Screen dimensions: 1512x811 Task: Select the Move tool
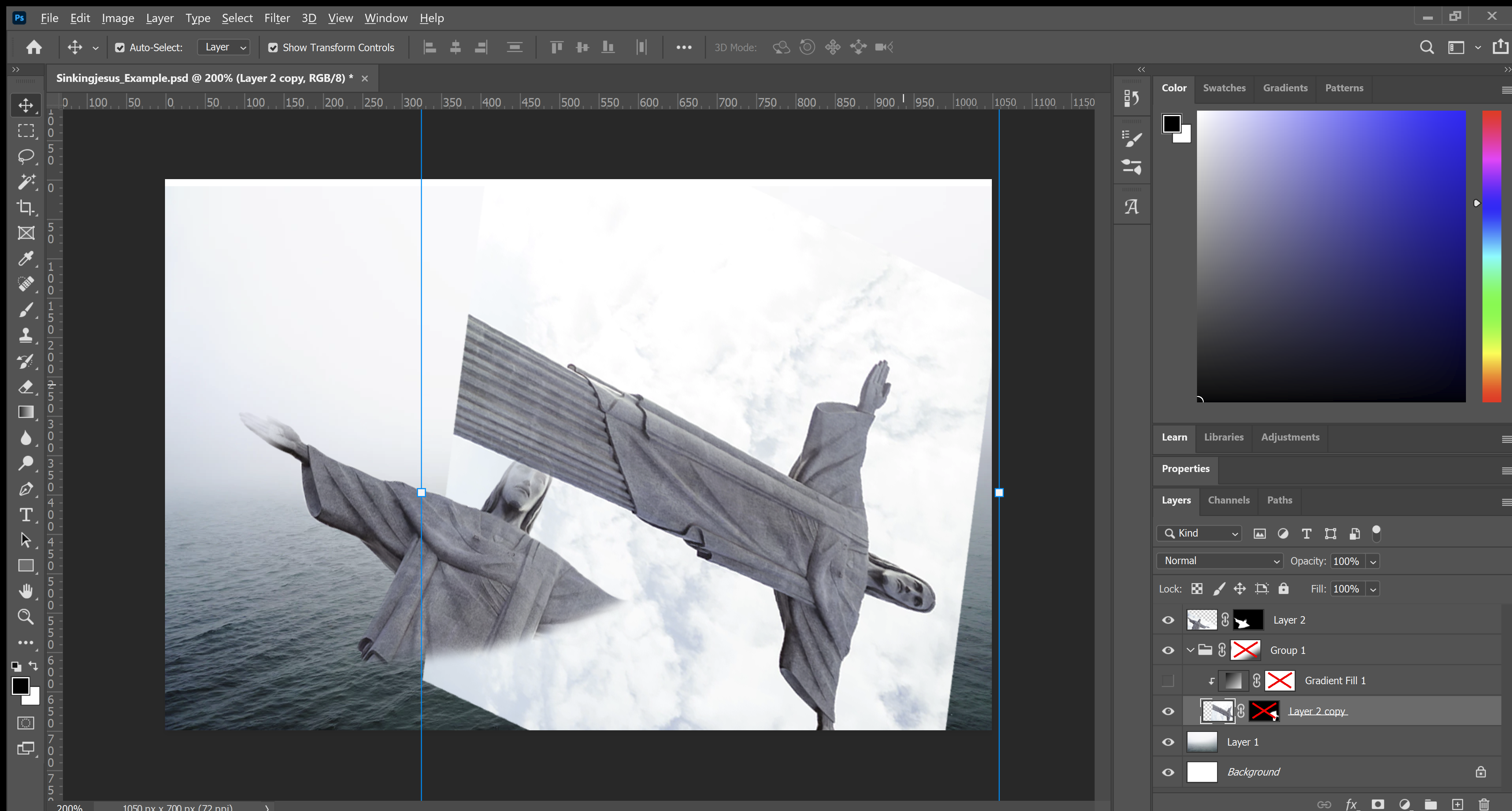26,106
